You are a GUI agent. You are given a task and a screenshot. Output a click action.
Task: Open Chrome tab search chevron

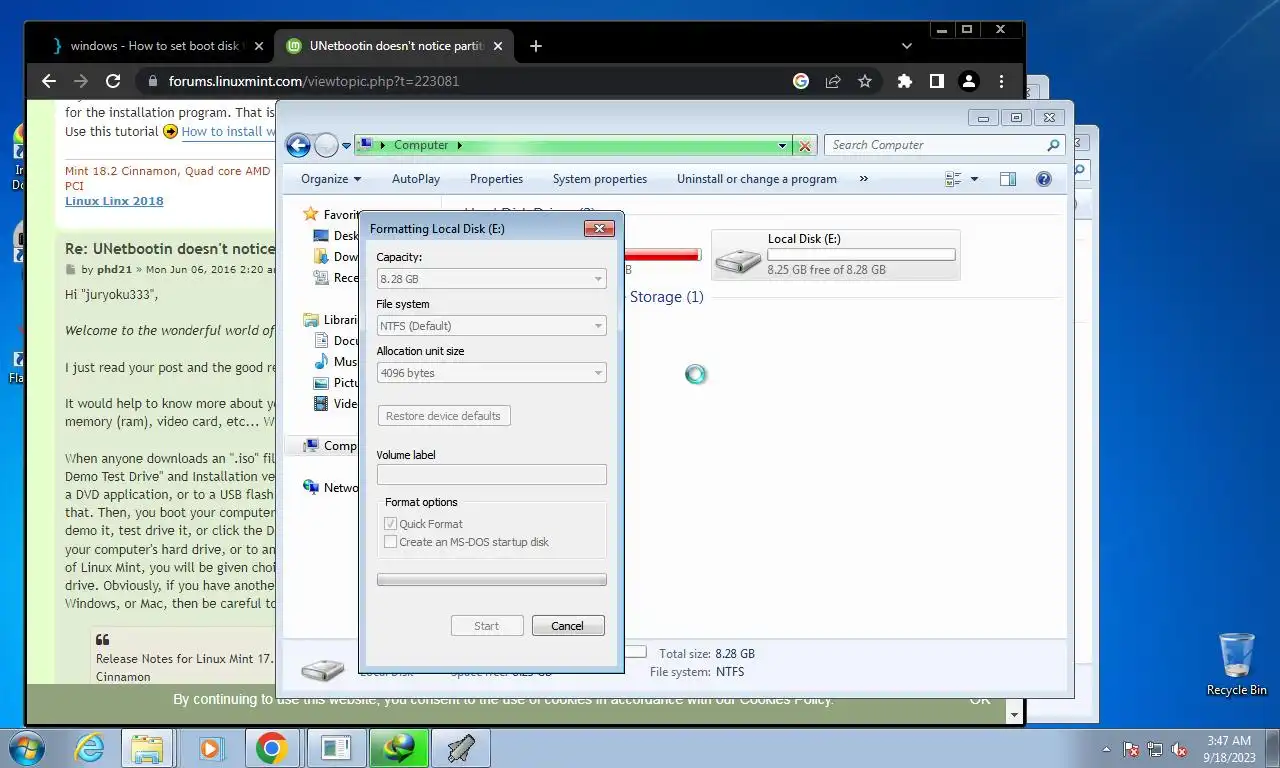pos(906,46)
